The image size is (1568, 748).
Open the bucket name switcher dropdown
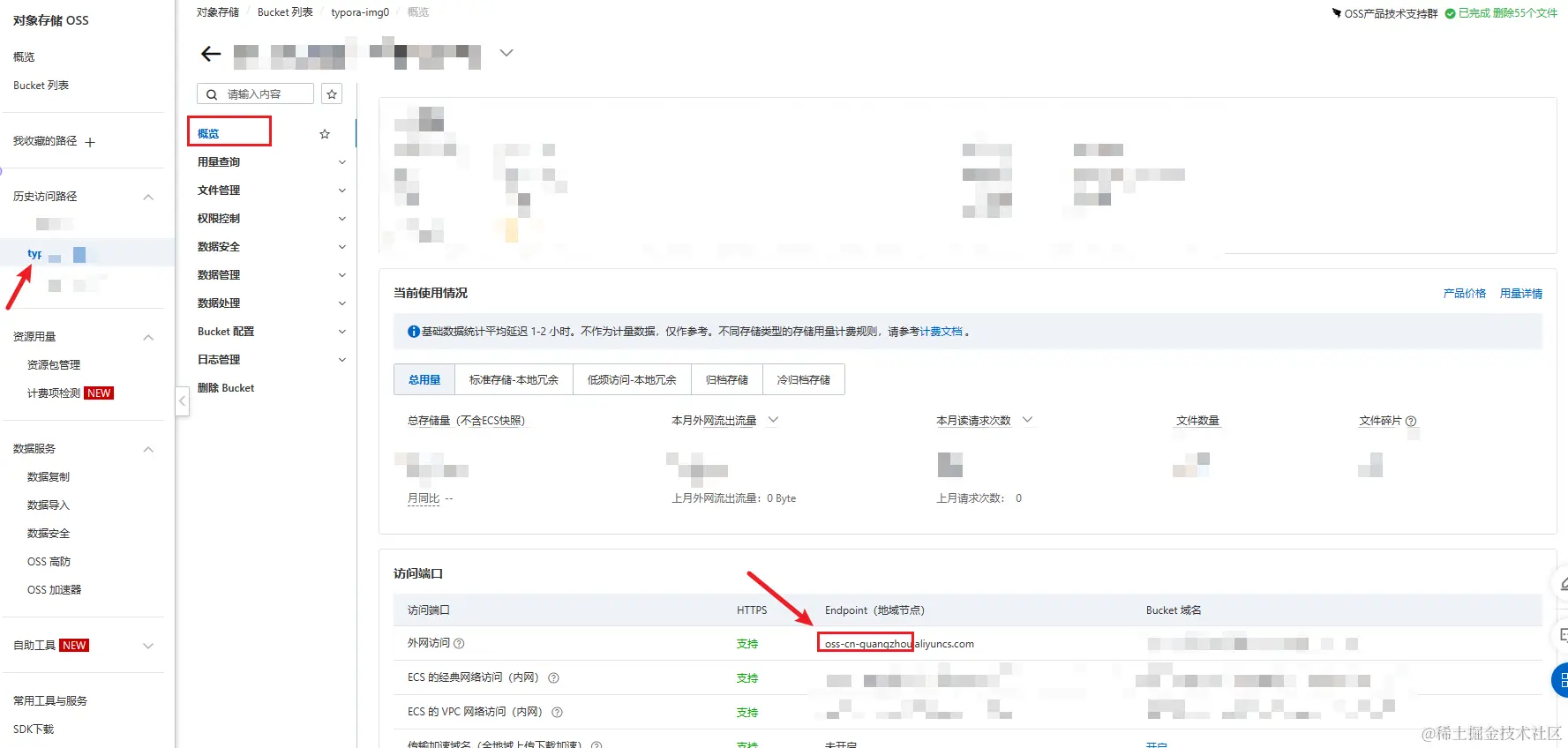(x=506, y=53)
